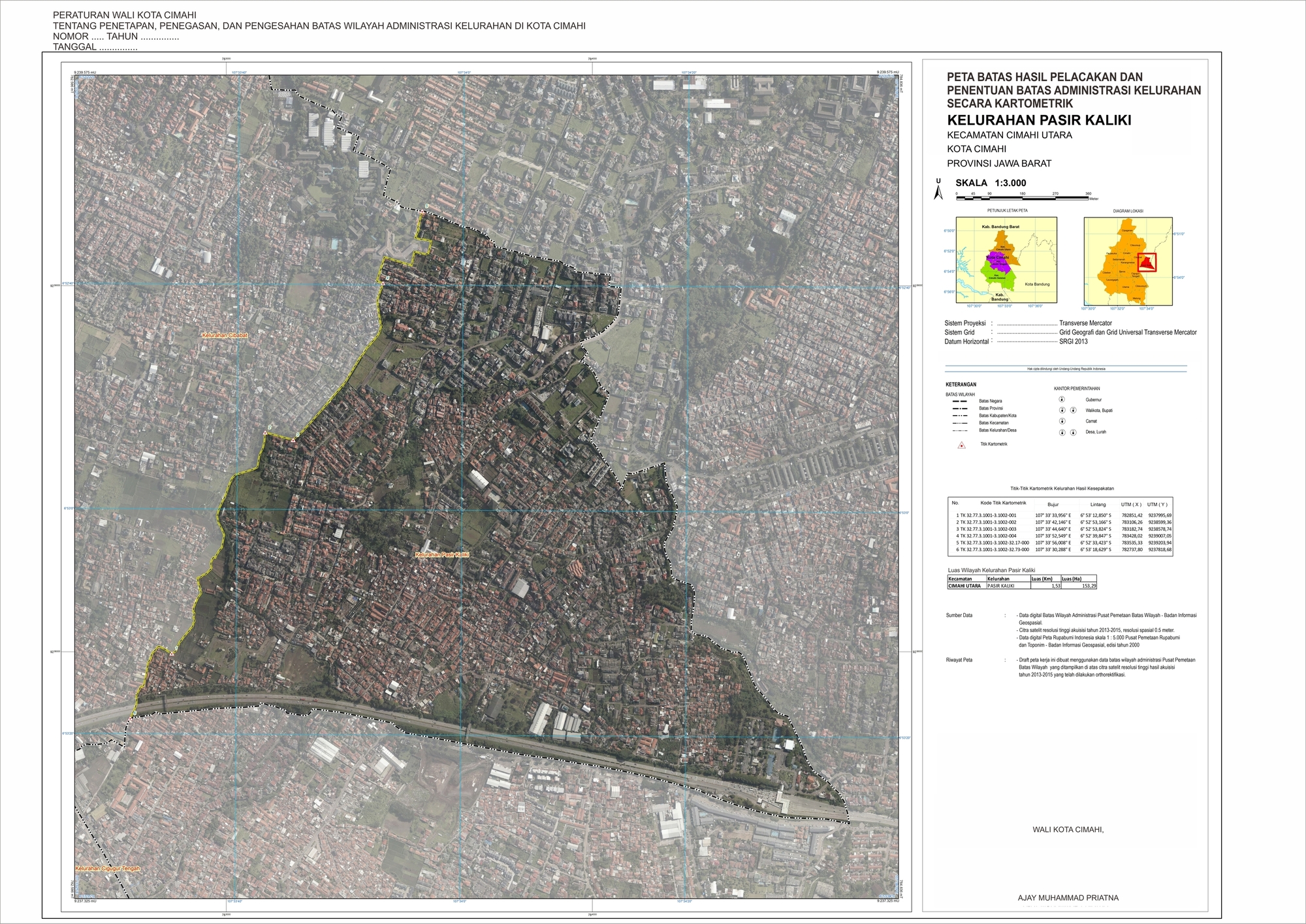The height and width of the screenshot is (924, 1306).
Task: Click the red Titik Kartometrik triangle symbol
Action: (x=961, y=445)
